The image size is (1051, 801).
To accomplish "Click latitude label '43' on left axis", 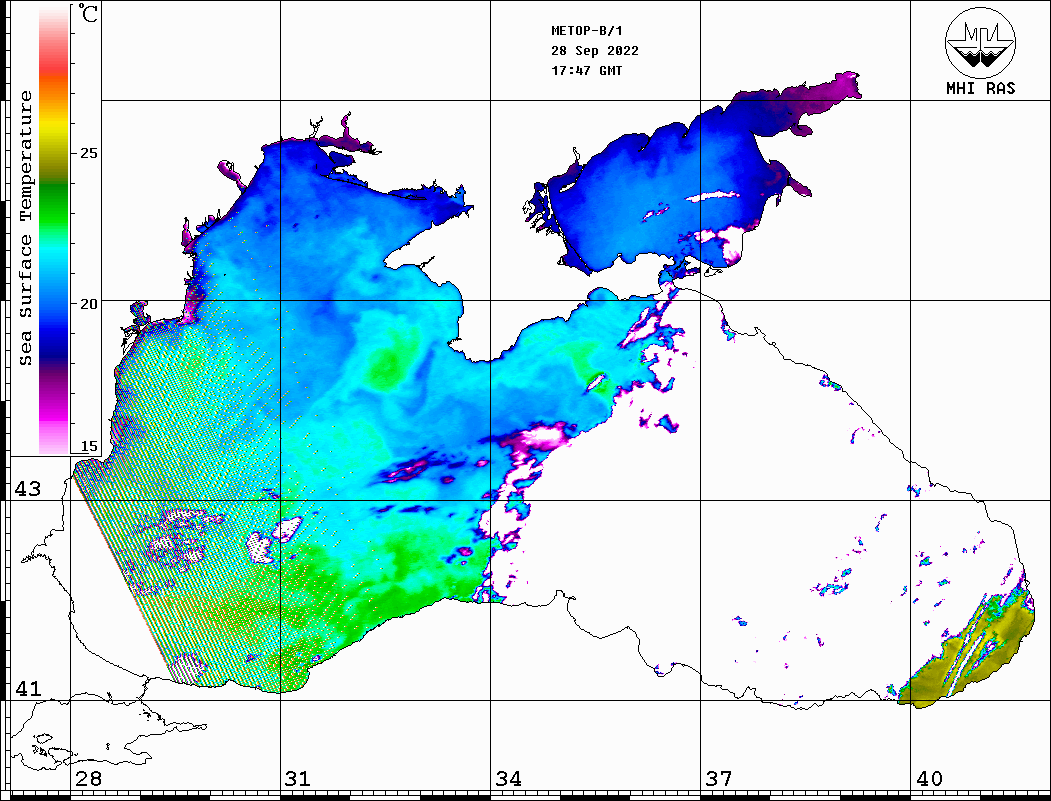I will coord(27,489).
